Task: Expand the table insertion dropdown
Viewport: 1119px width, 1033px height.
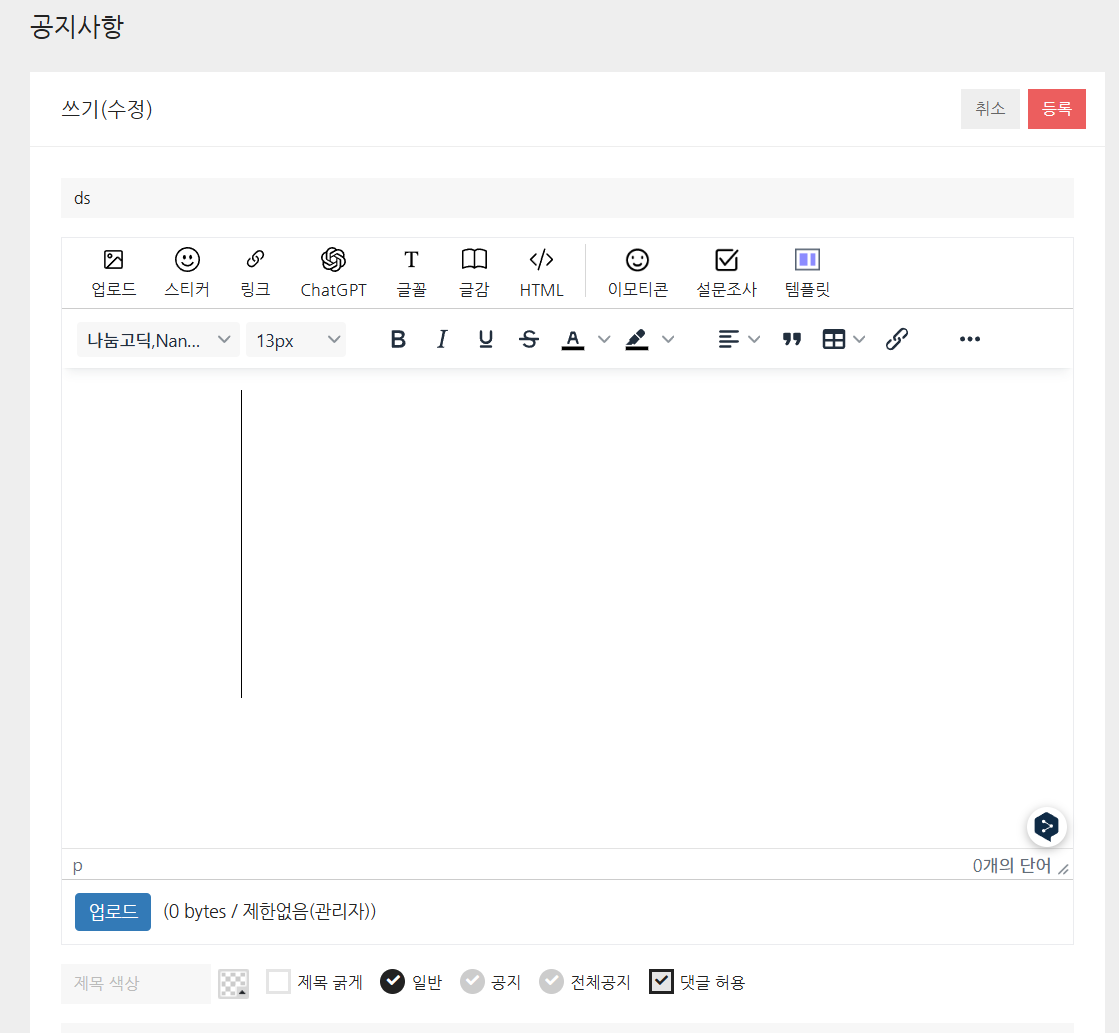Action: tap(858, 339)
